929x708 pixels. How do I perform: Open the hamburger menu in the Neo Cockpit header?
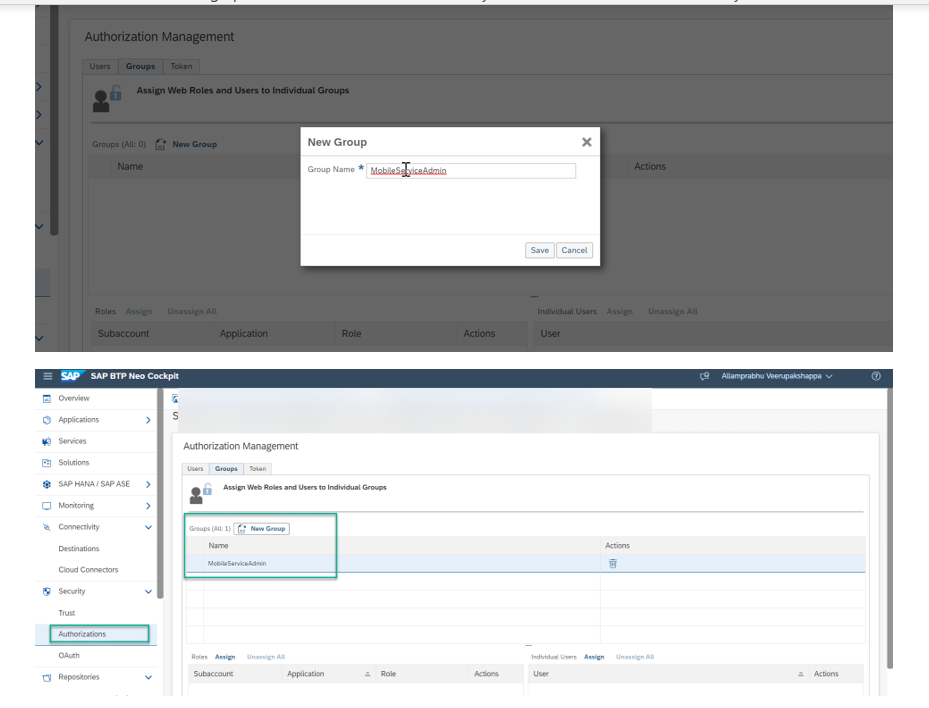click(47, 376)
